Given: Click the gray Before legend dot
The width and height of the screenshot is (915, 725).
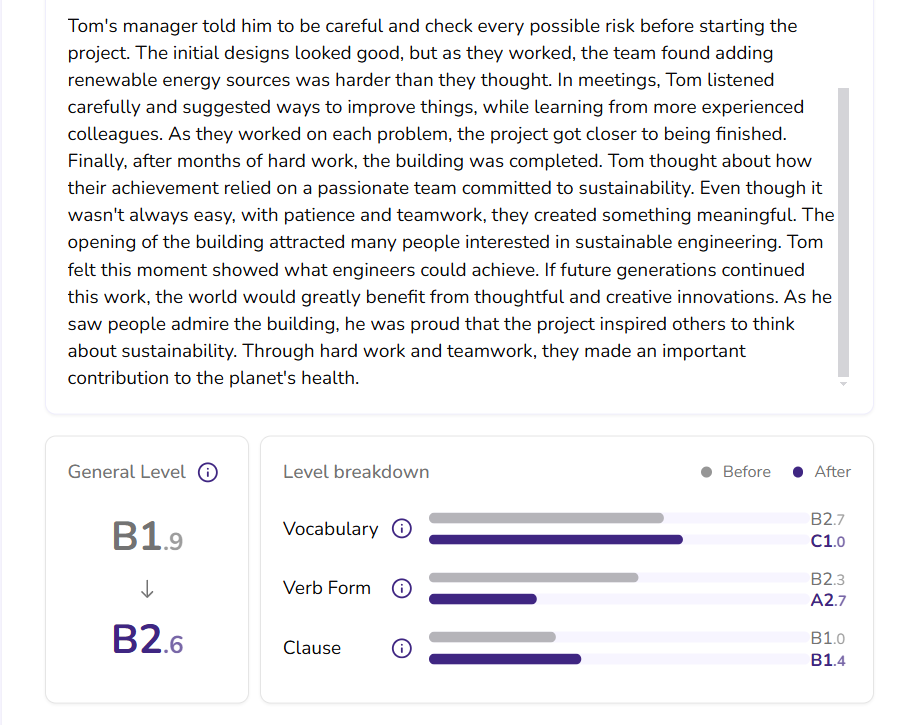Looking at the screenshot, I should click(707, 472).
